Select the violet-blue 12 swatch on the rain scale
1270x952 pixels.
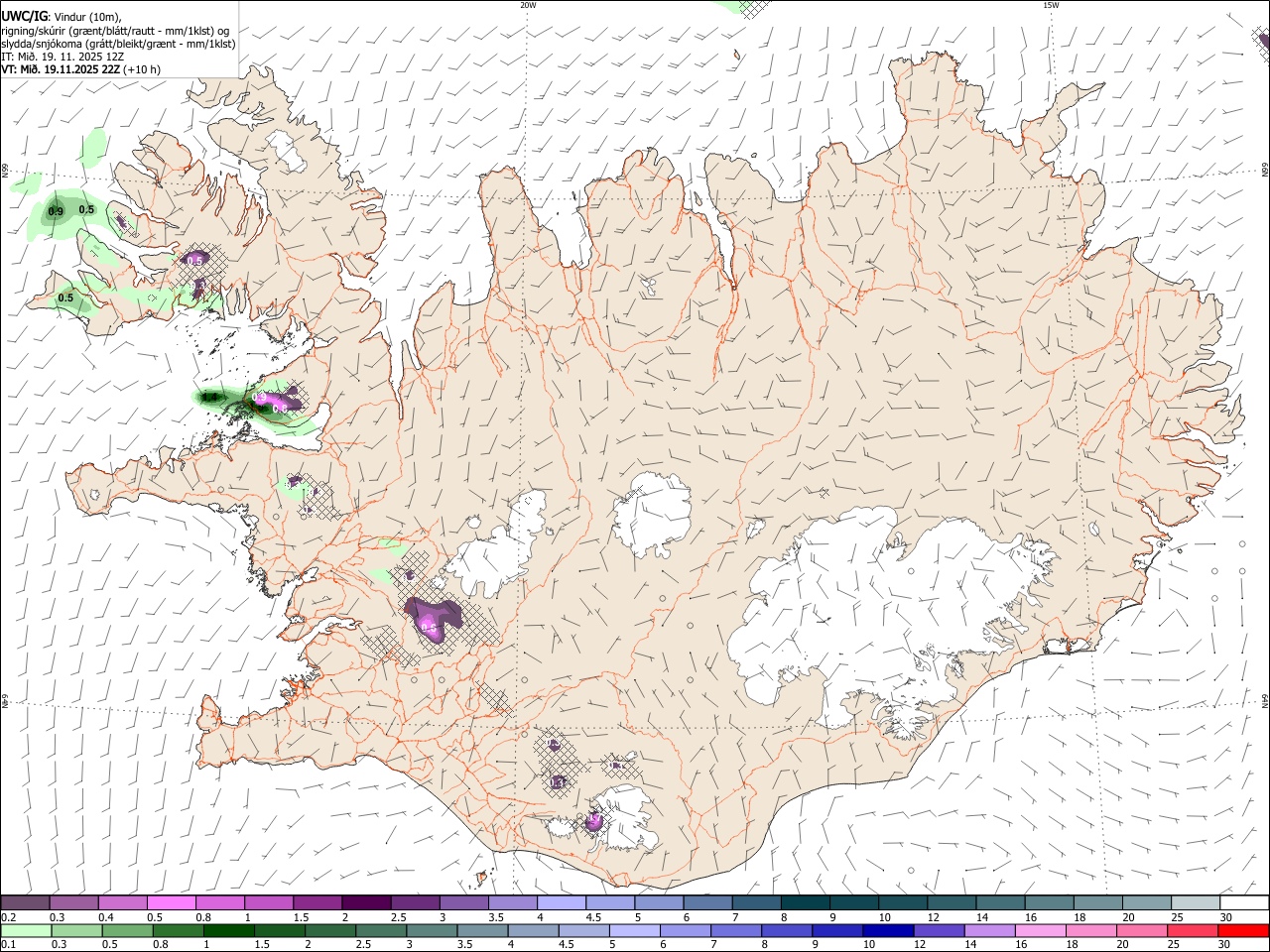[x=939, y=930]
